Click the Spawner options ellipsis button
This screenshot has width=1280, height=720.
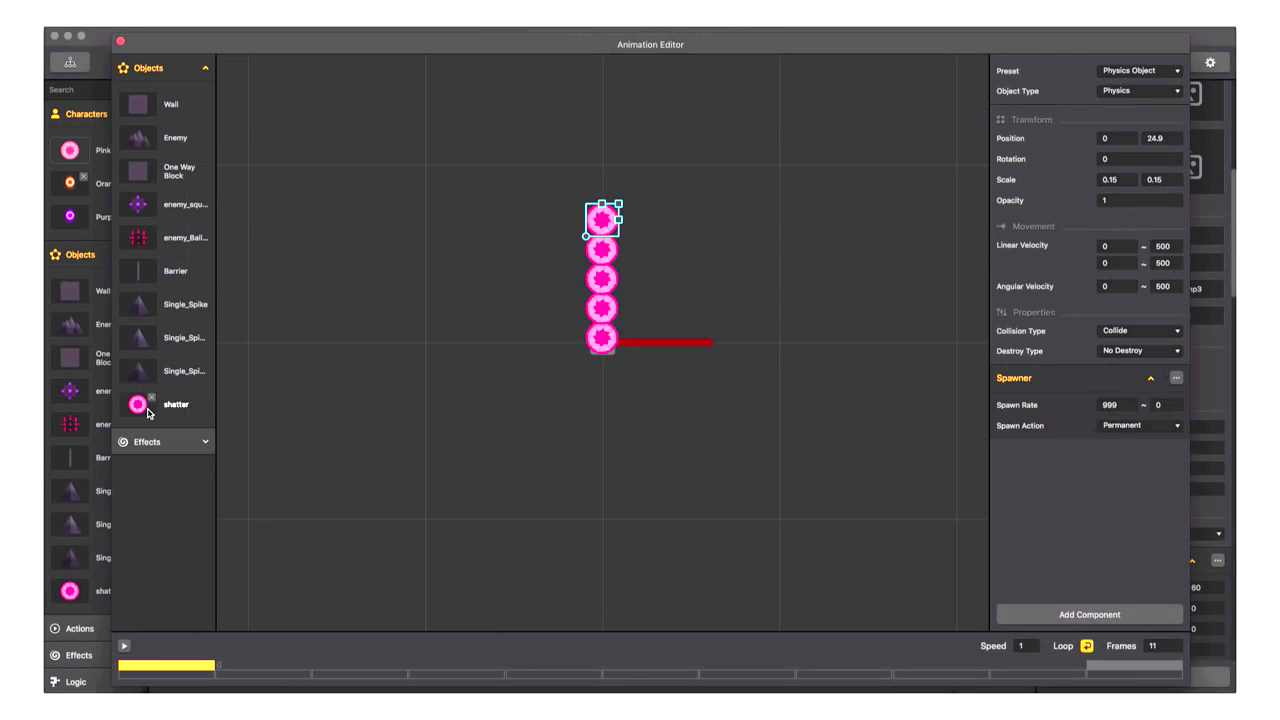pos(1176,378)
